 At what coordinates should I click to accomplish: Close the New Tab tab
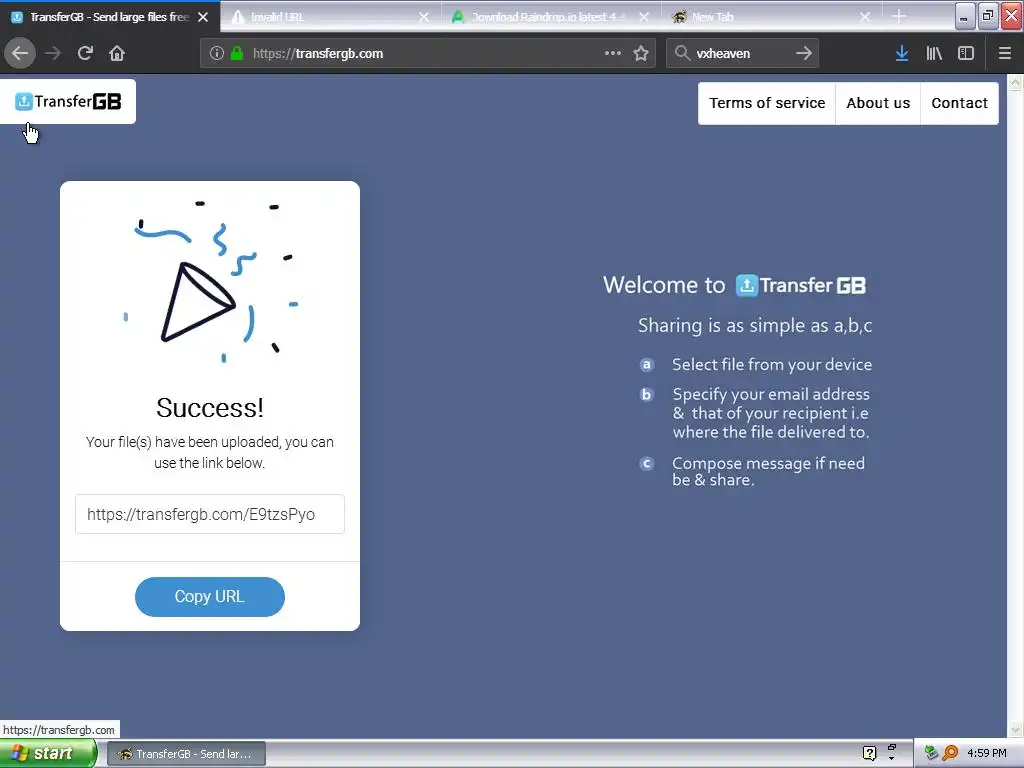click(x=865, y=17)
